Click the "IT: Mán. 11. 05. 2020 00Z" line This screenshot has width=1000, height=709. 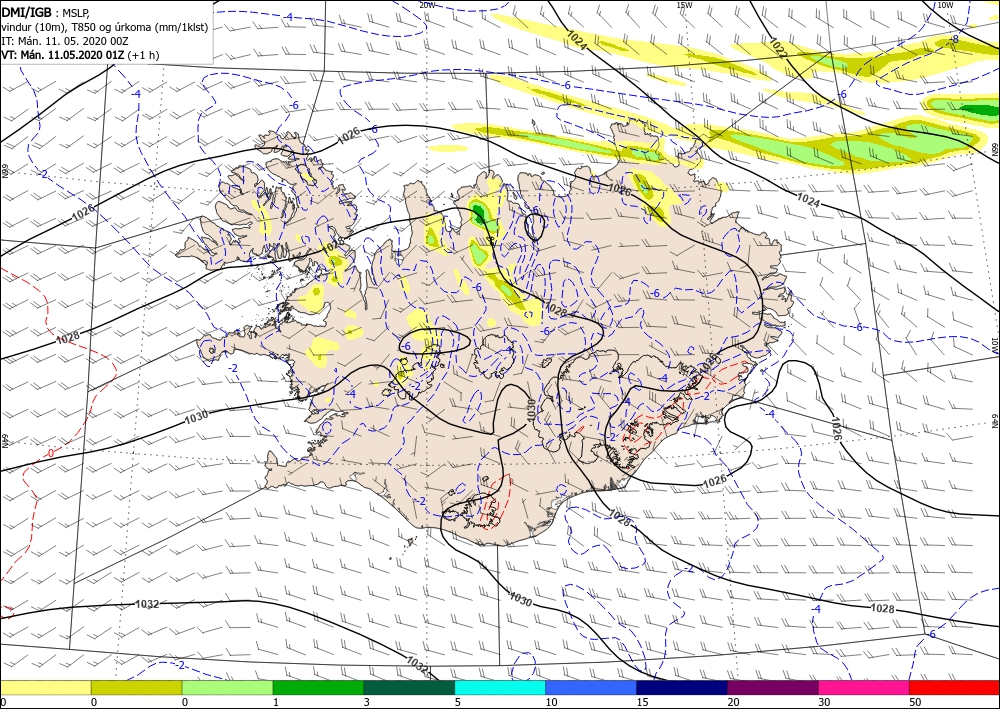coord(65,41)
